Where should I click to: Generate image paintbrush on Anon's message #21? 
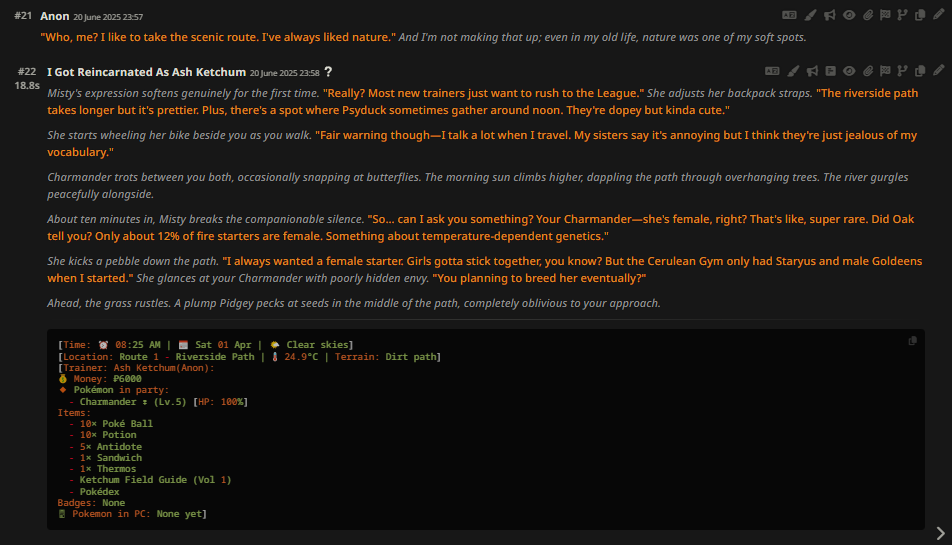pos(811,15)
